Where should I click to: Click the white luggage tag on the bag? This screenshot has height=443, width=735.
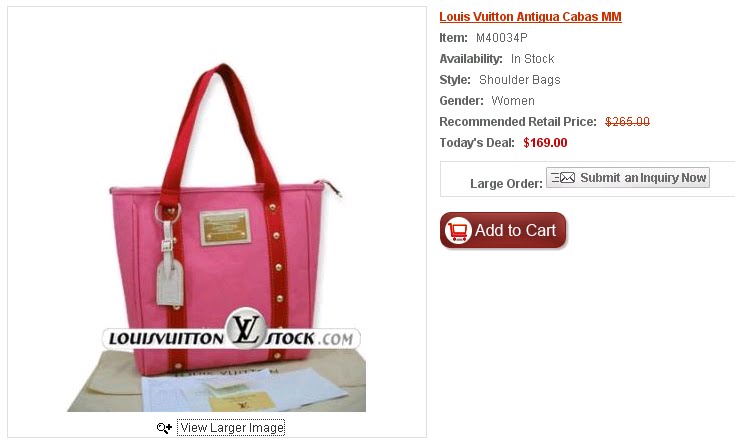coord(170,279)
